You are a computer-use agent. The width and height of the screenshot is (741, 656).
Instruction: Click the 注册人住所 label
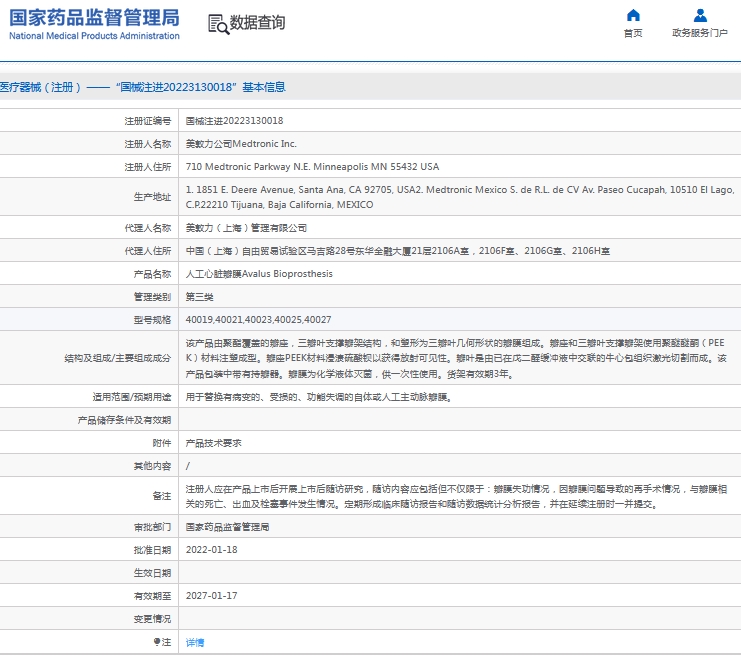[x=147, y=167]
